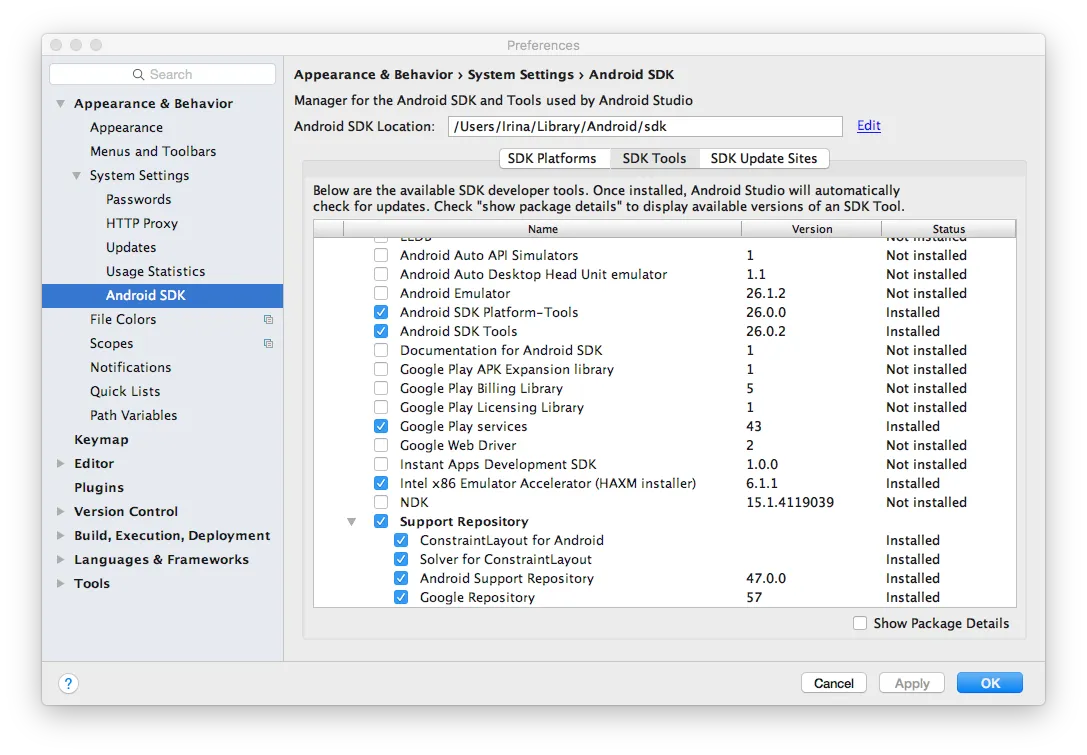Select Android SDK in sidebar

point(162,295)
